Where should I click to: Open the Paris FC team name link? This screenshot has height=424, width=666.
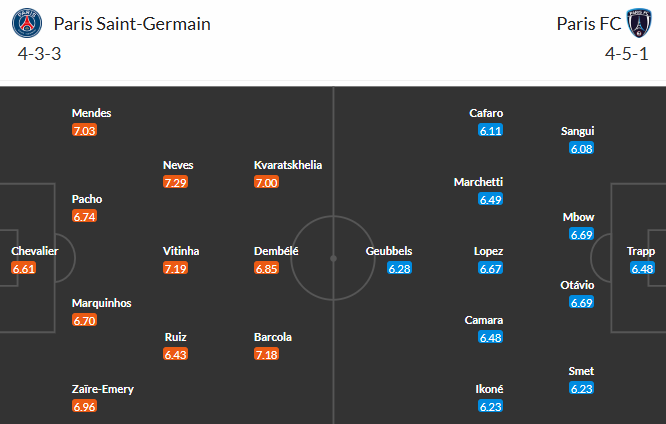[x=588, y=24]
